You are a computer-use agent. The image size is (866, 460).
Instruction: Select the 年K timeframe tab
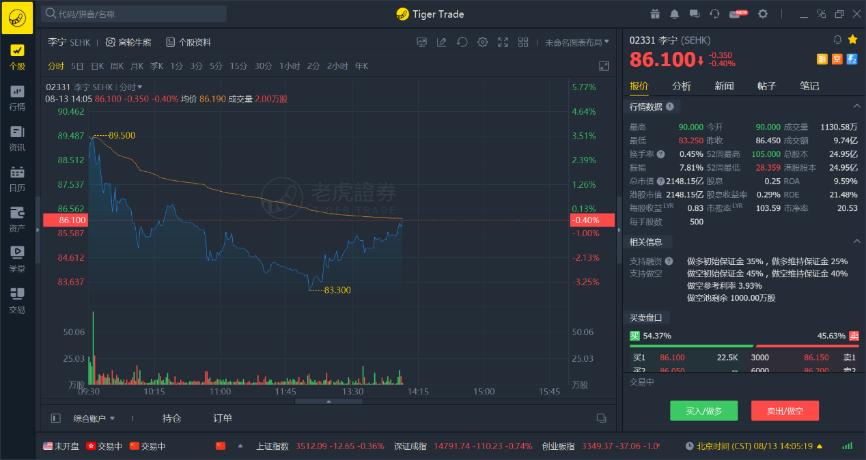click(x=361, y=66)
